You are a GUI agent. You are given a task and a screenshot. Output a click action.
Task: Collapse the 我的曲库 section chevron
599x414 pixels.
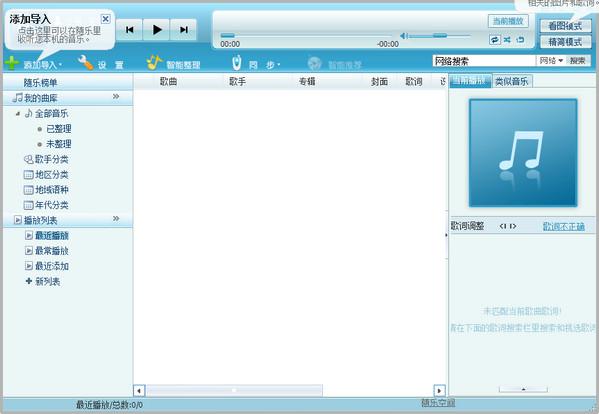(116, 97)
